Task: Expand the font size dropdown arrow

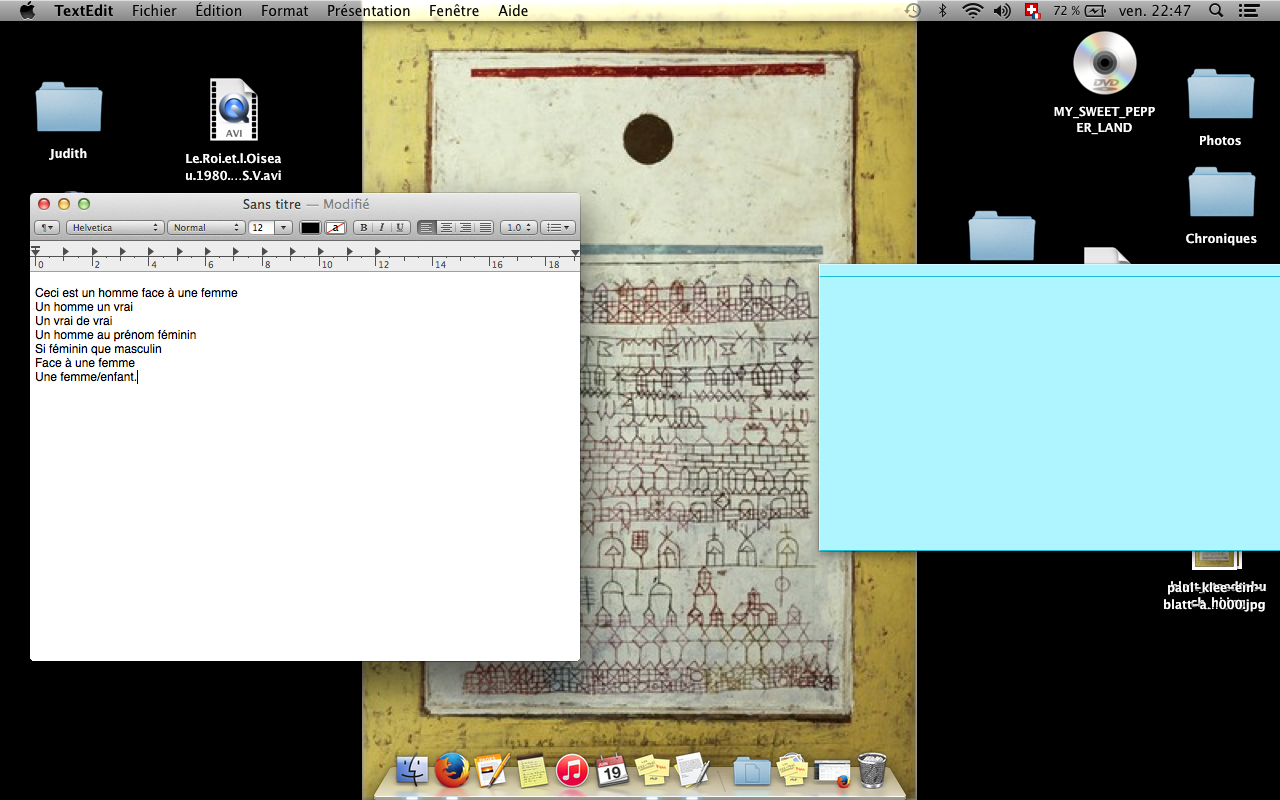Action: [283, 228]
